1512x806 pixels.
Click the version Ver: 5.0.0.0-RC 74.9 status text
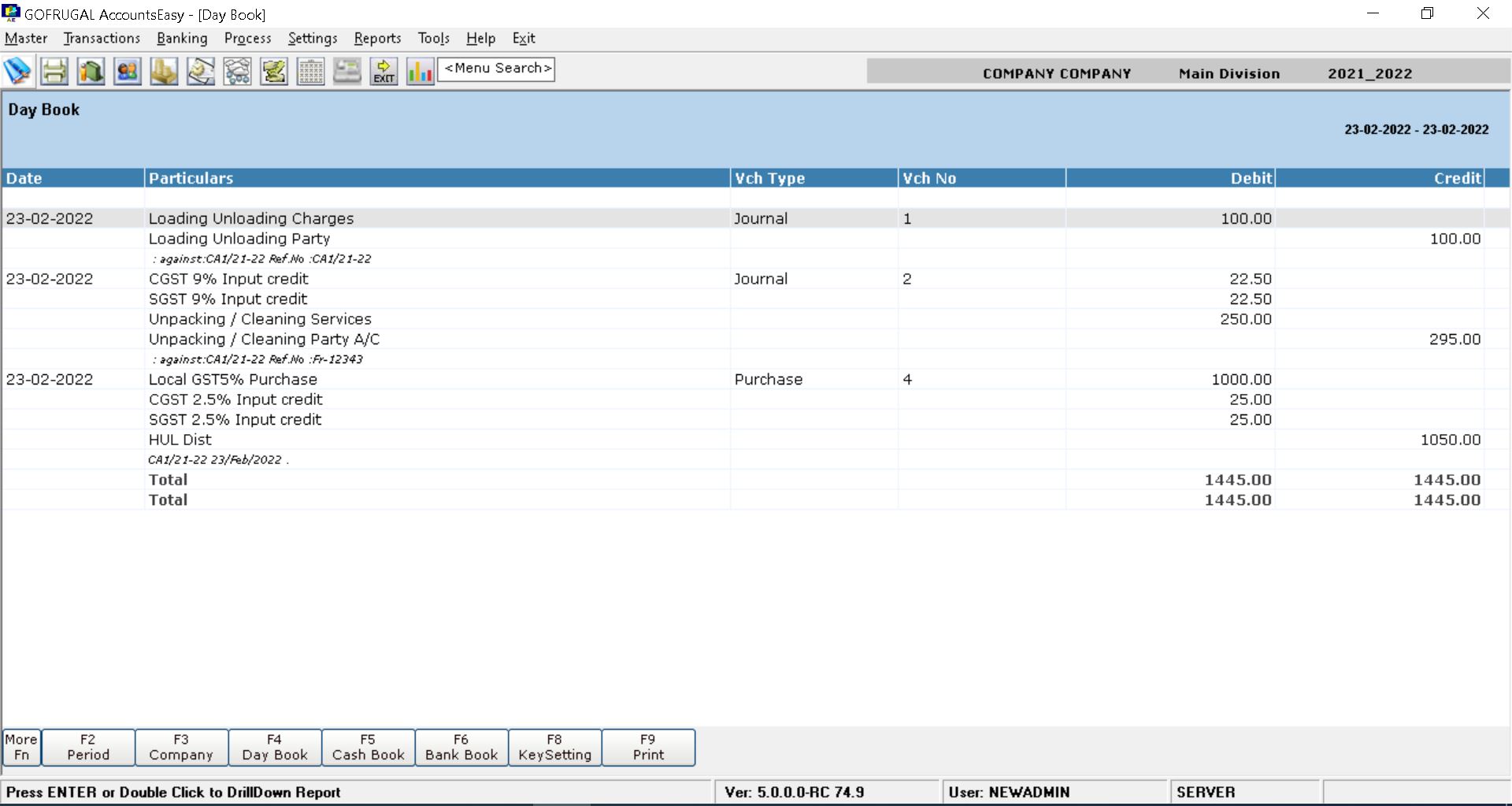pyautogui.click(x=794, y=793)
